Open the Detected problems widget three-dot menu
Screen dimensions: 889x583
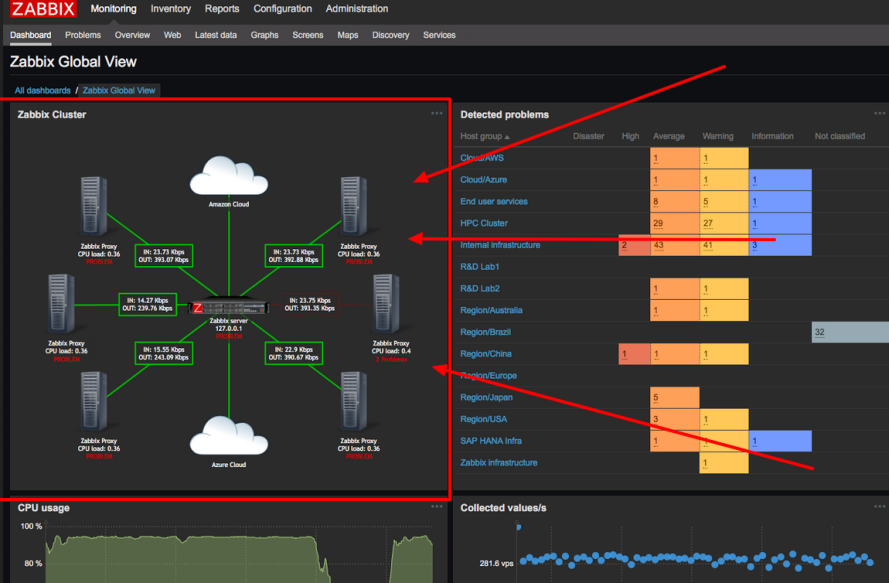tap(879, 114)
